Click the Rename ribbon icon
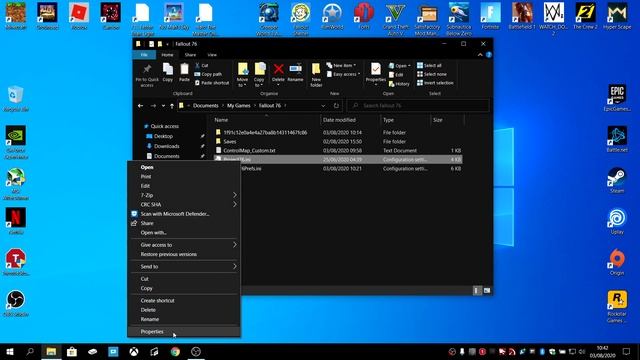Screen dimensions: 640x360 click(295, 73)
